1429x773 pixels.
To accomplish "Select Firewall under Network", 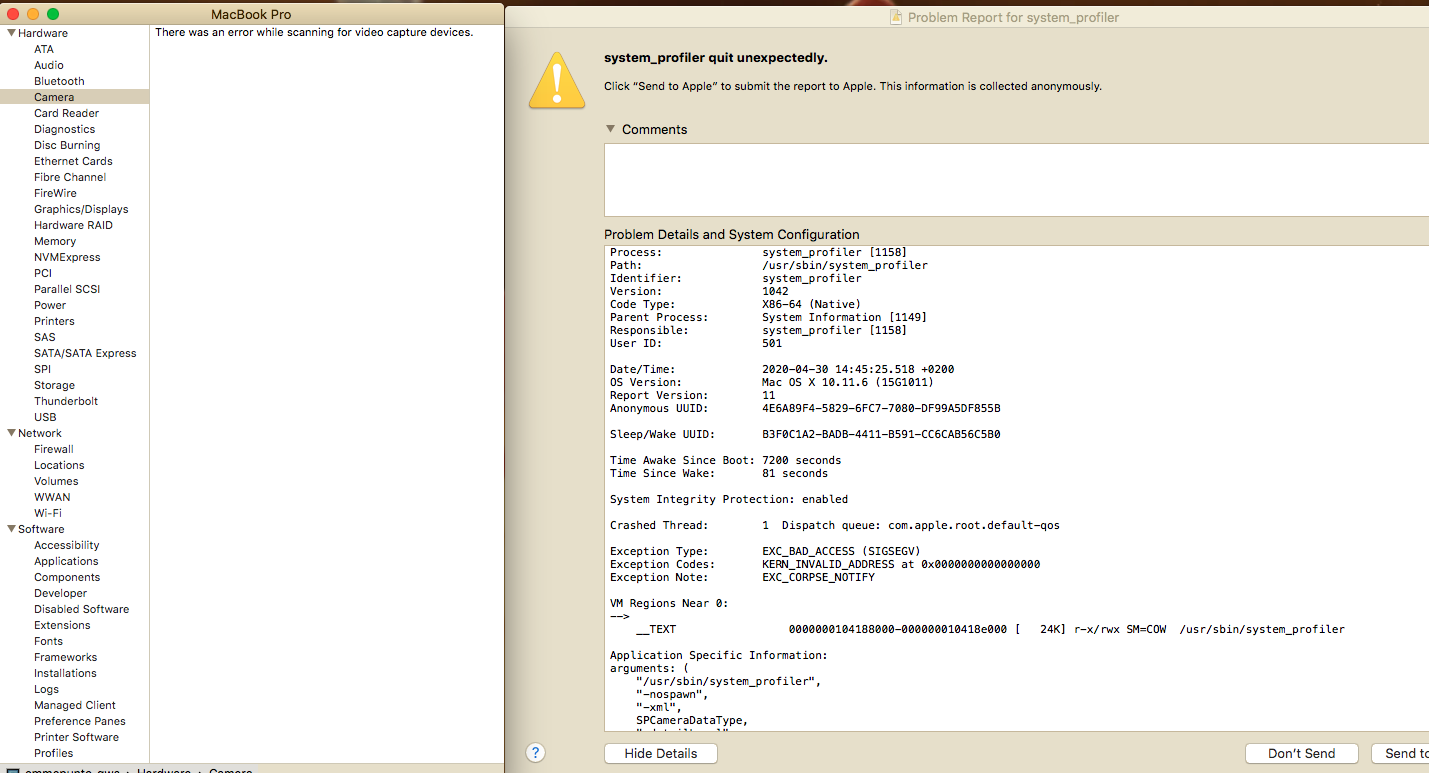I will coord(54,449).
